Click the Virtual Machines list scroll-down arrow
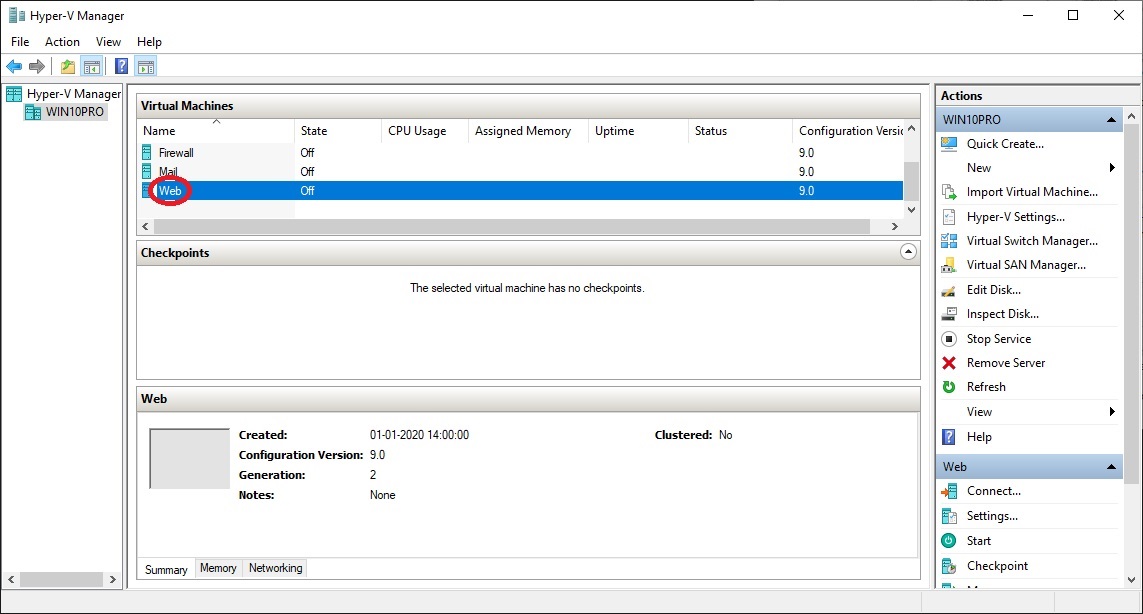1143x614 pixels. [911, 210]
